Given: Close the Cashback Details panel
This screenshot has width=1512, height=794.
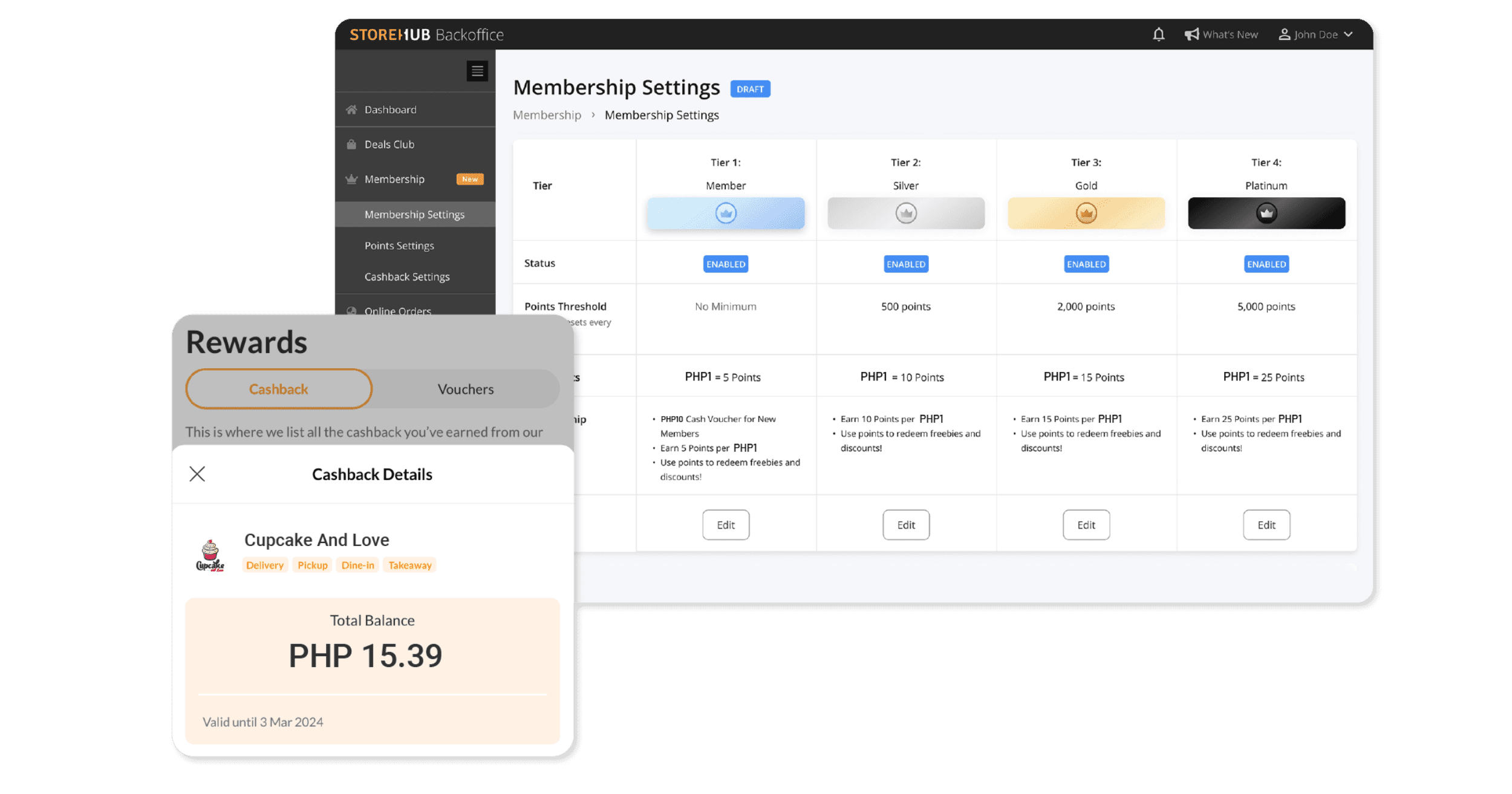Looking at the screenshot, I should [x=197, y=474].
